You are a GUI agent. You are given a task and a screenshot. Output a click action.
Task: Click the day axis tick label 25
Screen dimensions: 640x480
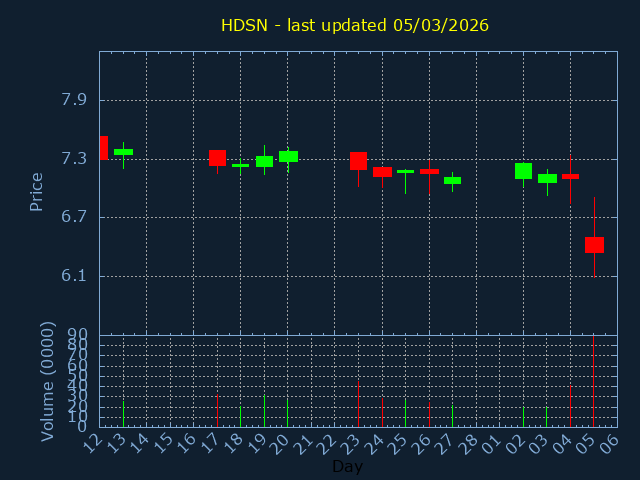click(399, 444)
